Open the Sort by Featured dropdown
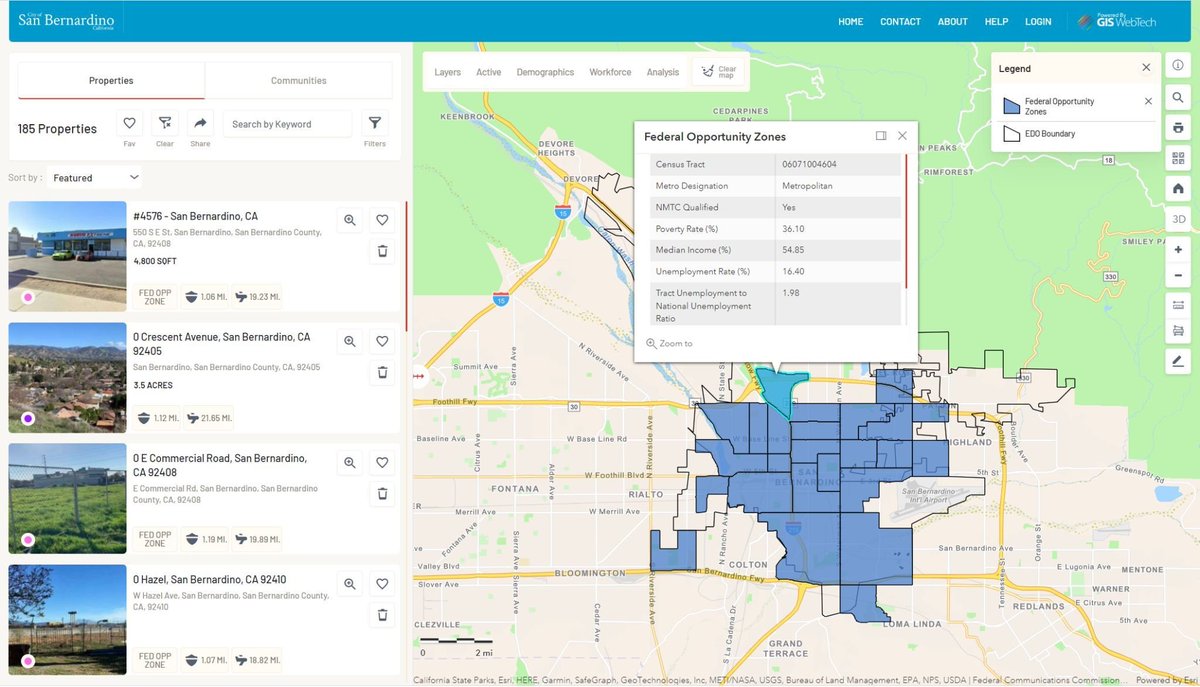 (x=94, y=178)
